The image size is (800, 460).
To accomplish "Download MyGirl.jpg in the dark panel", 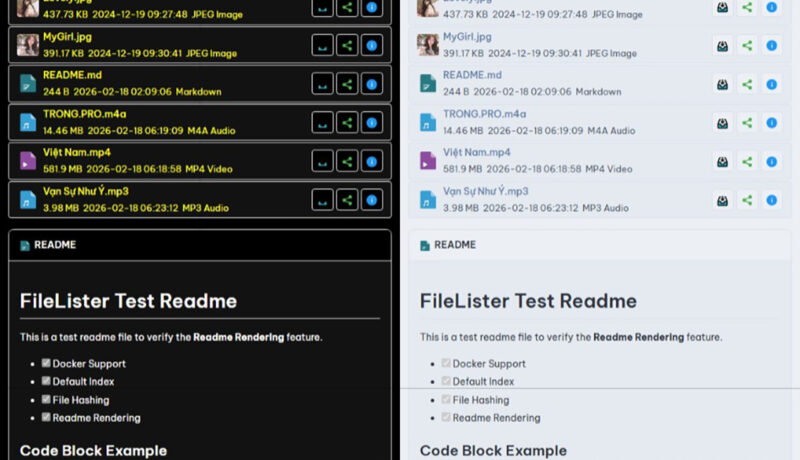I will tap(322, 45).
